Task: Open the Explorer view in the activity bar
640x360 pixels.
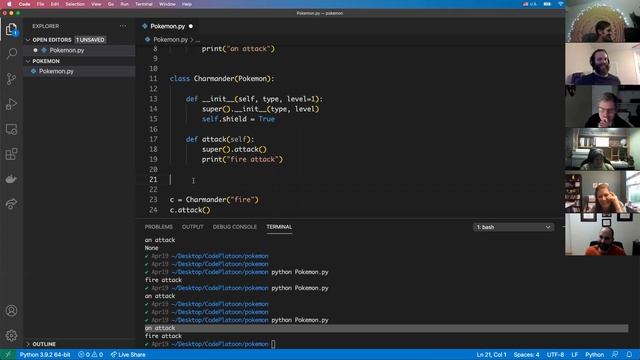Action: pos(11,29)
